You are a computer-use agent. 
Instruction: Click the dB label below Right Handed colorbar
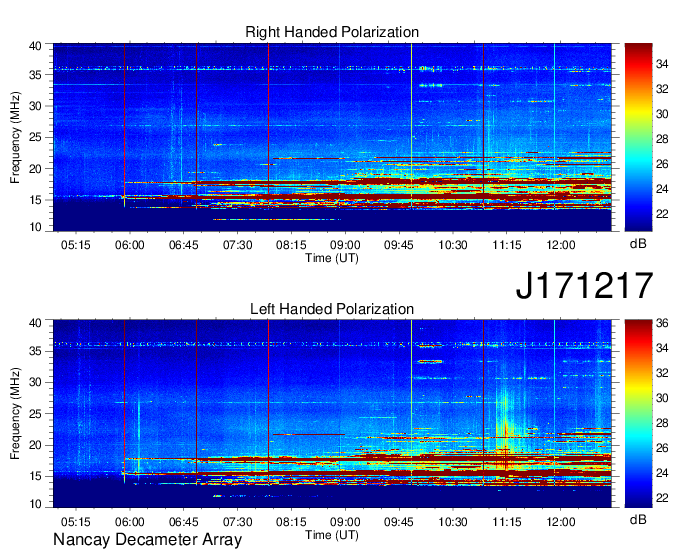point(638,244)
